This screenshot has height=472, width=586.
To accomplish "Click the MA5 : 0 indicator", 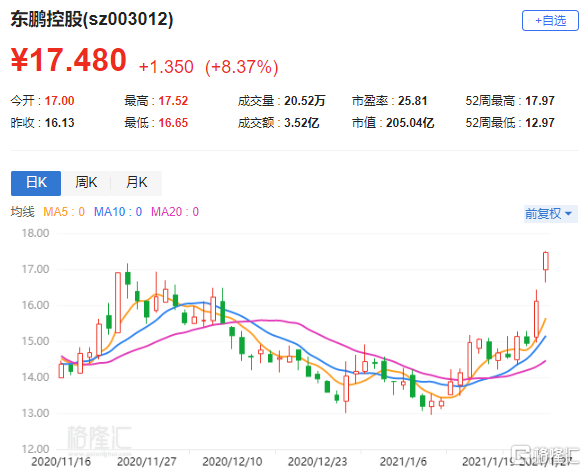I will (64, 212).
